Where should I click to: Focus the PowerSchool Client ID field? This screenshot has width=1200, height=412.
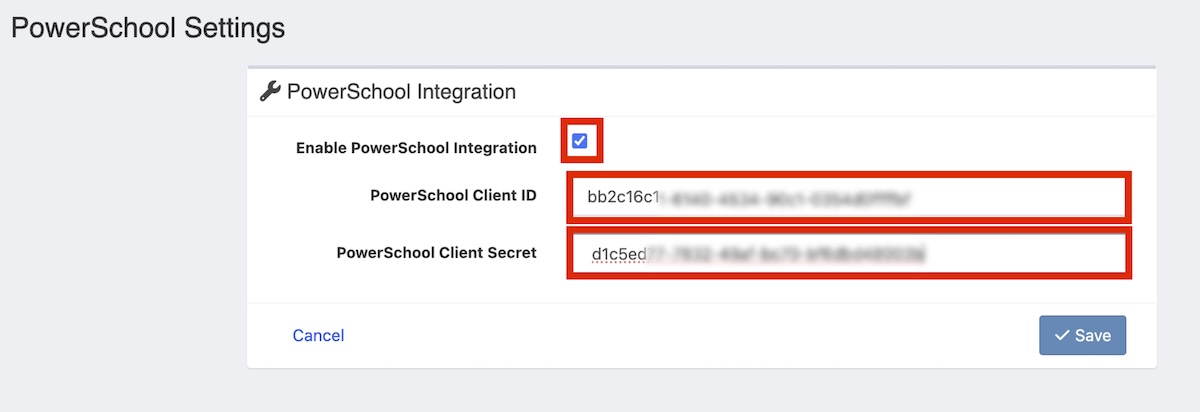(850, 198)
